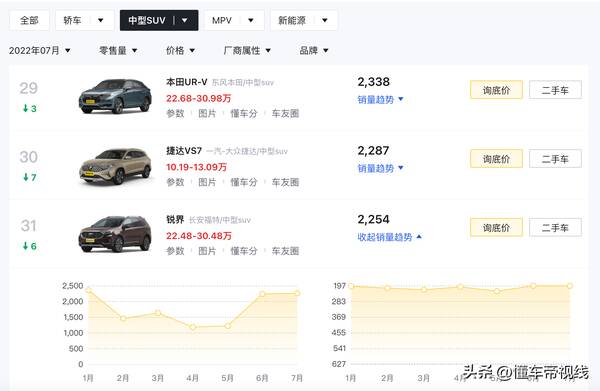The width and height of the screenshot is (600, 391).
Task: View 参数 for 本田UR-V
Action: 175,114
